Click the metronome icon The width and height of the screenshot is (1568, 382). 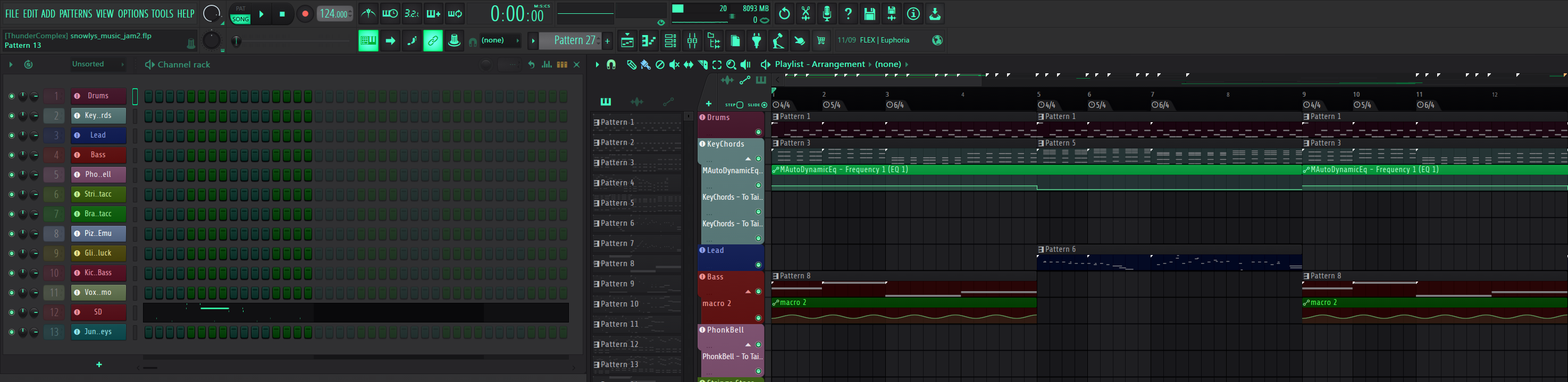click(367, 13)
